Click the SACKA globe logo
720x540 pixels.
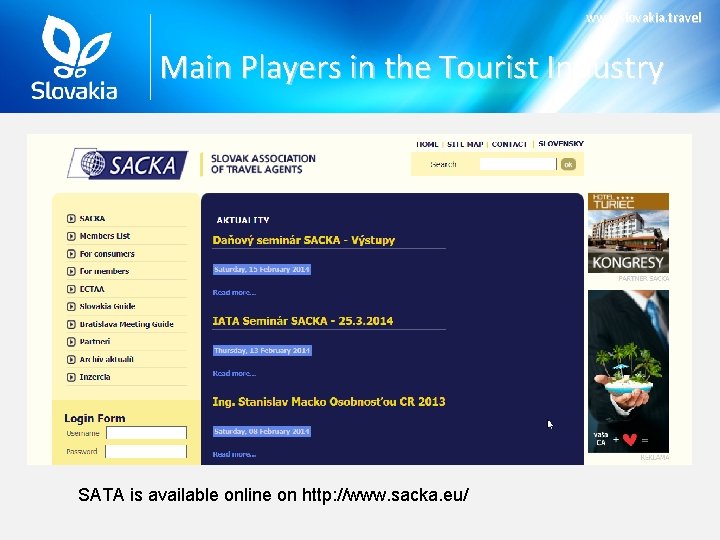coord(128,163)
